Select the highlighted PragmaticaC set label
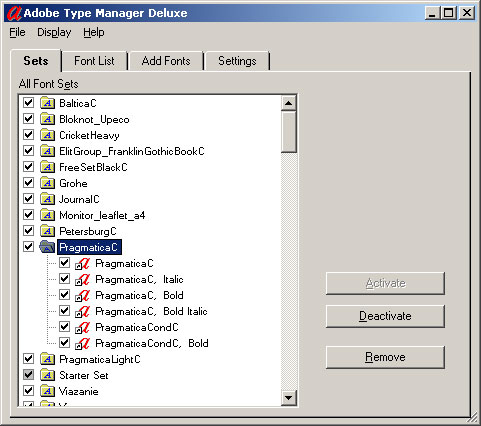 (89, 247)
